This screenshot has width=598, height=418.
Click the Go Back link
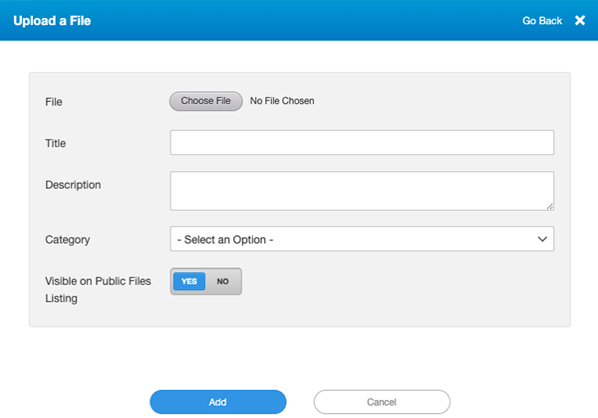(542, 21)
